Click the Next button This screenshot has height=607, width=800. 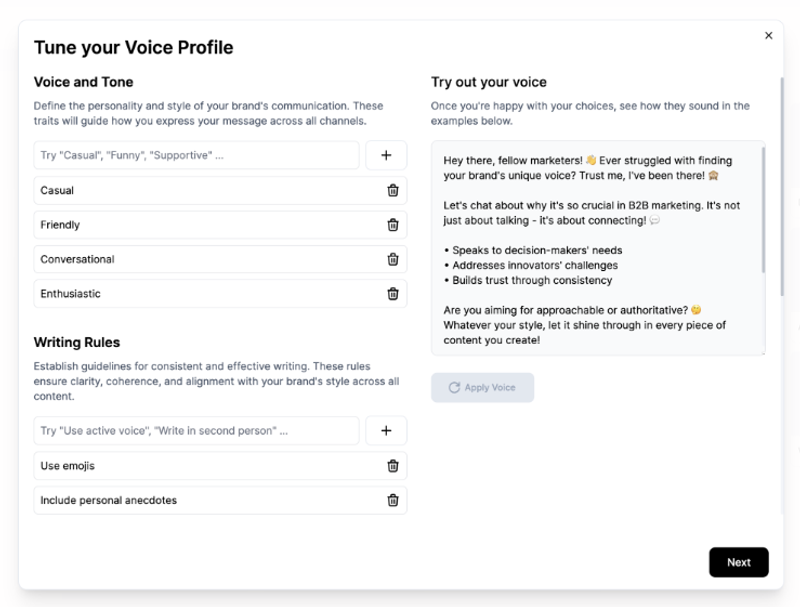pos(738,562)
